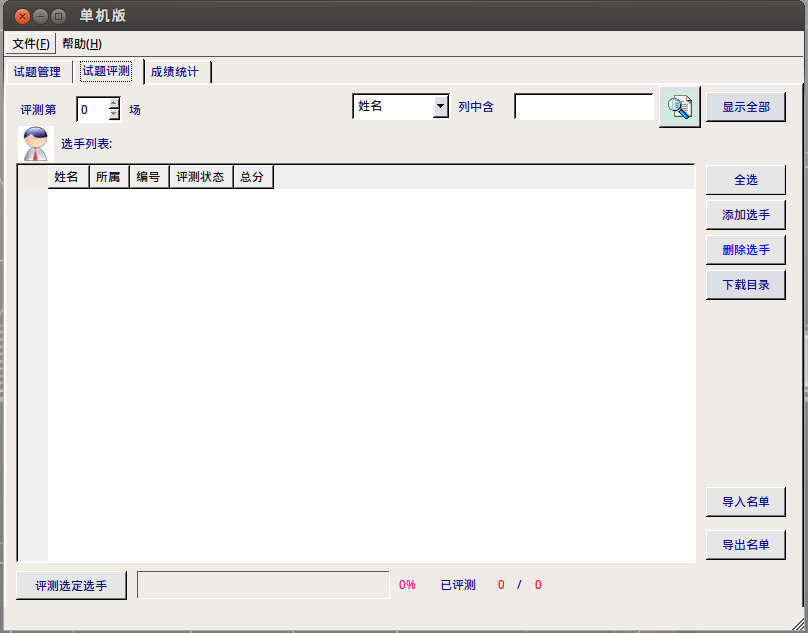Click the 导入名单 button
The image size is (808, 633).
click(x=746, y=502)
